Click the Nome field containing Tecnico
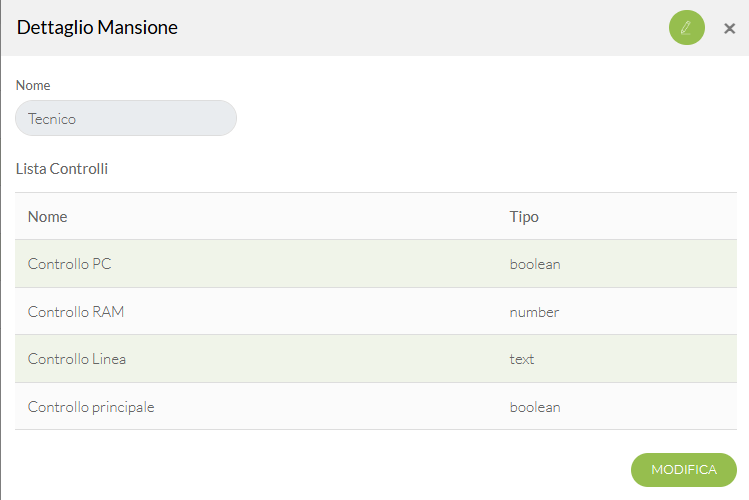The height and width of the screenshot is (500, 749). coord(126,118)
